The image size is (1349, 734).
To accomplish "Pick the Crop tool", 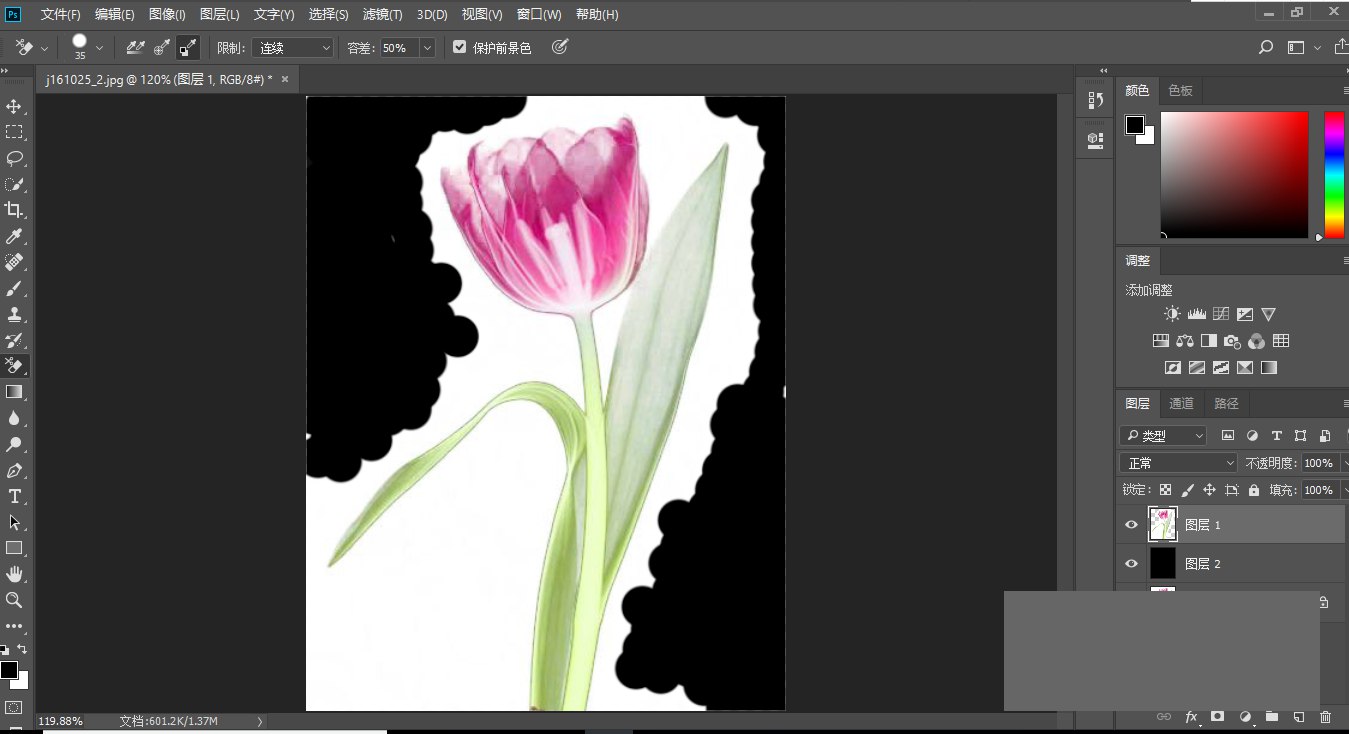I will click(14, 210).
